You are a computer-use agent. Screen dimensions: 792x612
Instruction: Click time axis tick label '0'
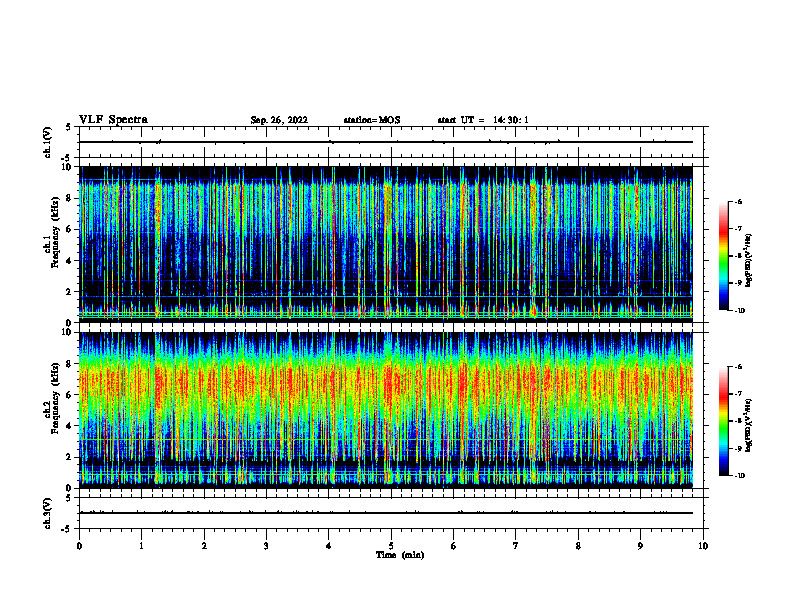pos(79,546)
